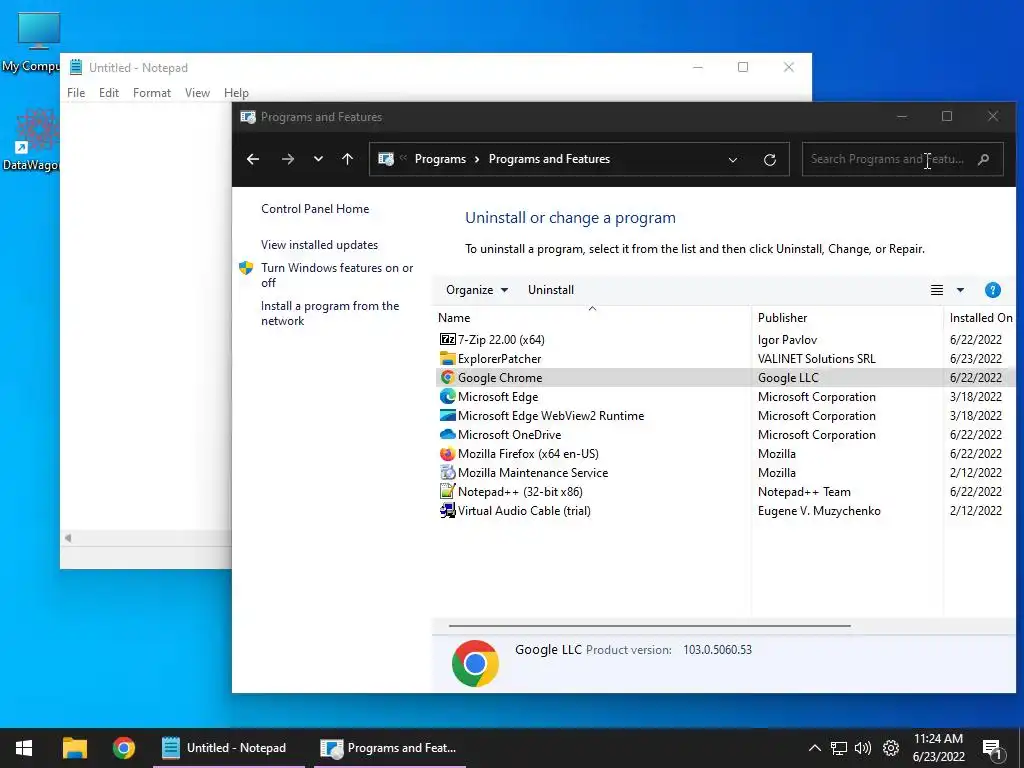Click the control panel icon in address bar
1024x768 pixels.
tap(386, 159)
